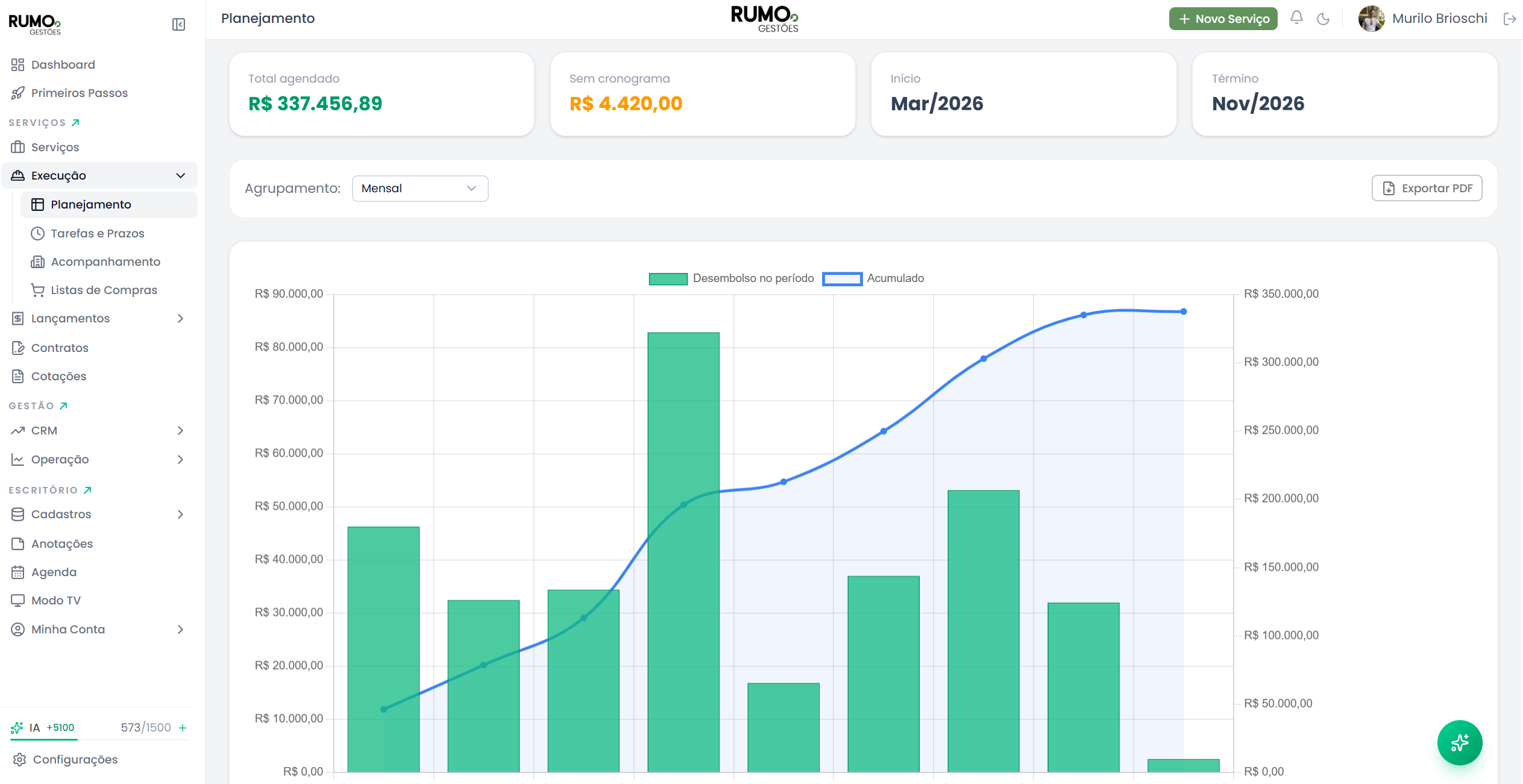Collapse the sidebar panel icon
The image size is (1523, 784).
click(178, 25)
